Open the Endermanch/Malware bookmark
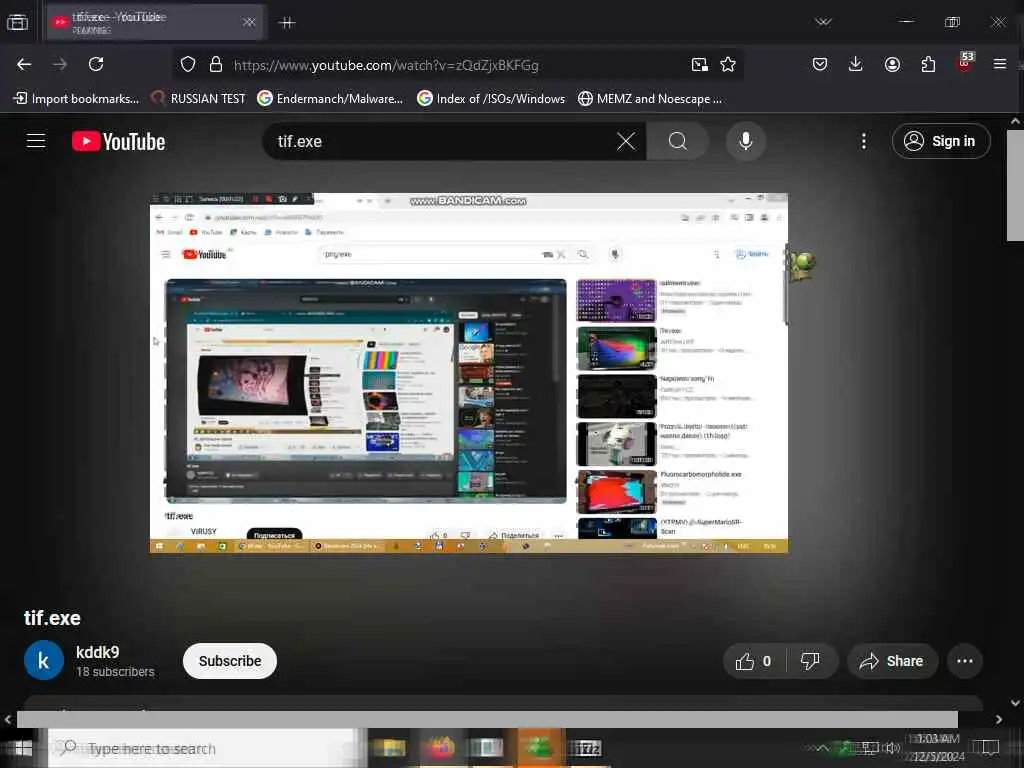The width and height of the screenshot is (1024, 768). point(330,99)
